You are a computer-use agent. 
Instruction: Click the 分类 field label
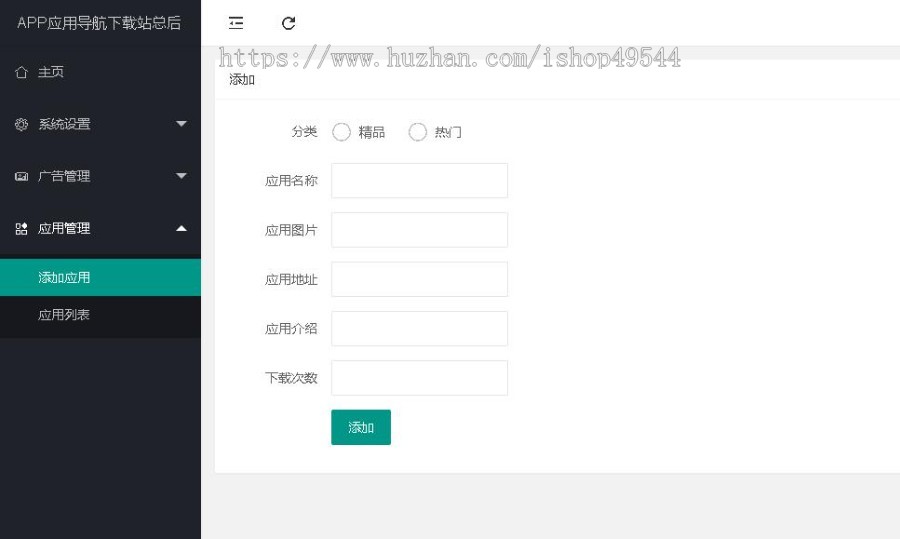[304, 132]
